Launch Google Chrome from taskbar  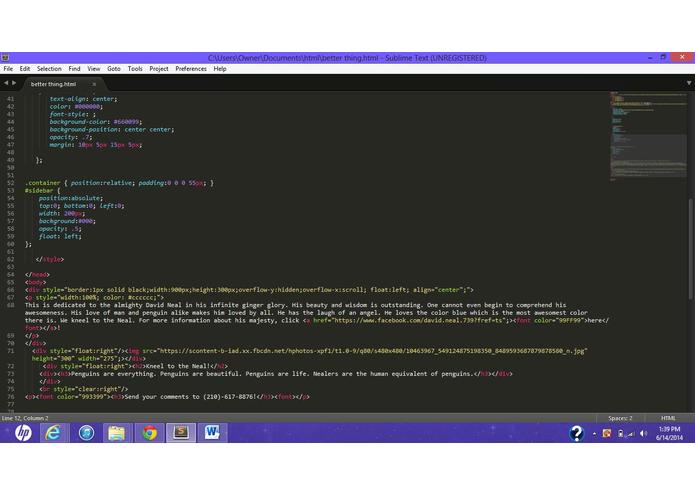[x=149, y=433]
